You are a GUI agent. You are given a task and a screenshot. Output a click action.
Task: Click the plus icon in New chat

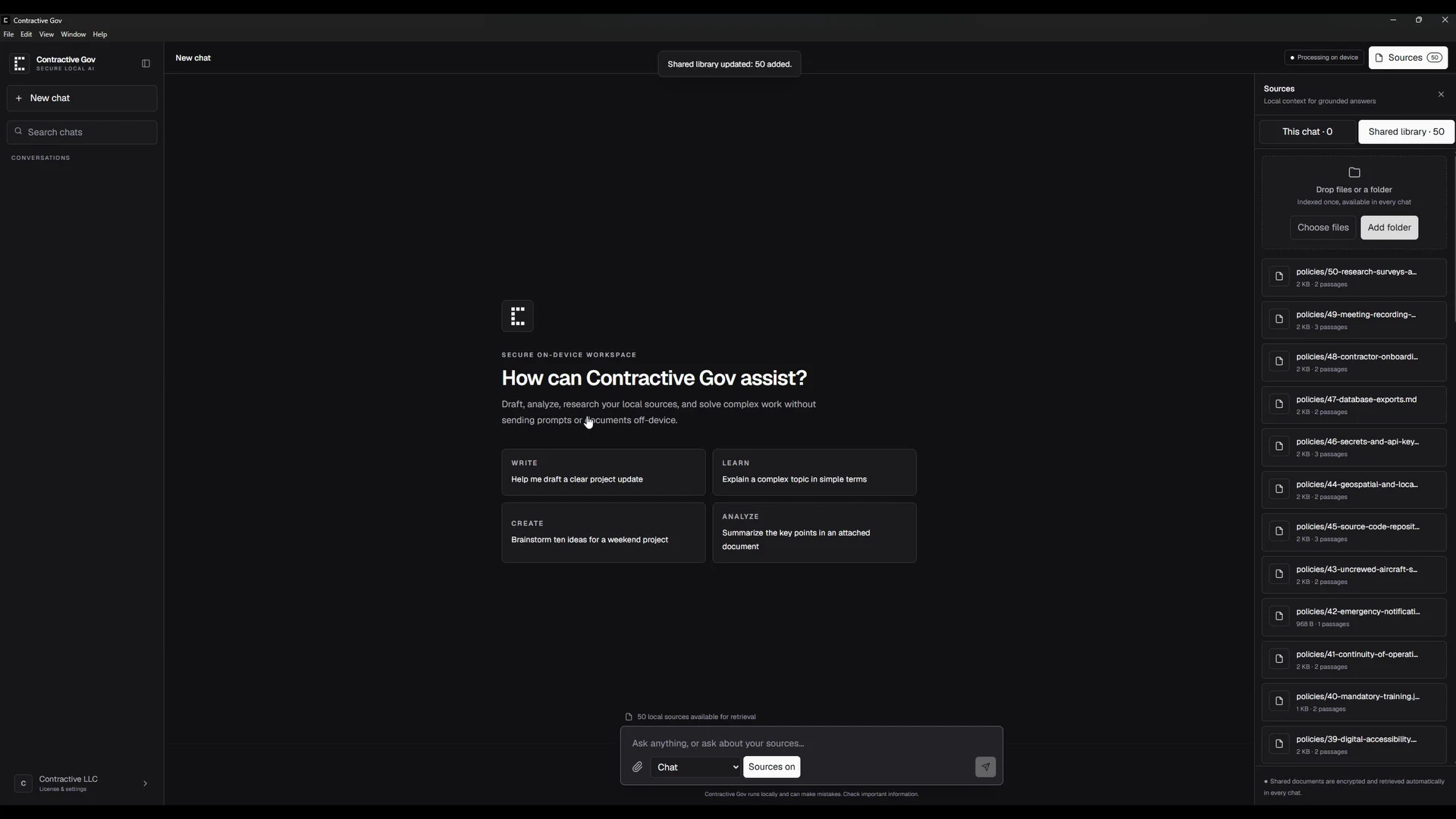click(x=19, y=98)
